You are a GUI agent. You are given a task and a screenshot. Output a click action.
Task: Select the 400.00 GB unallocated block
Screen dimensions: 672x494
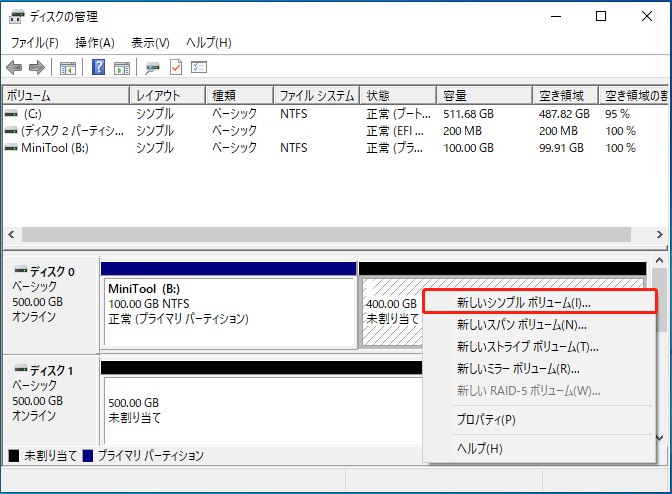(391, 311)
